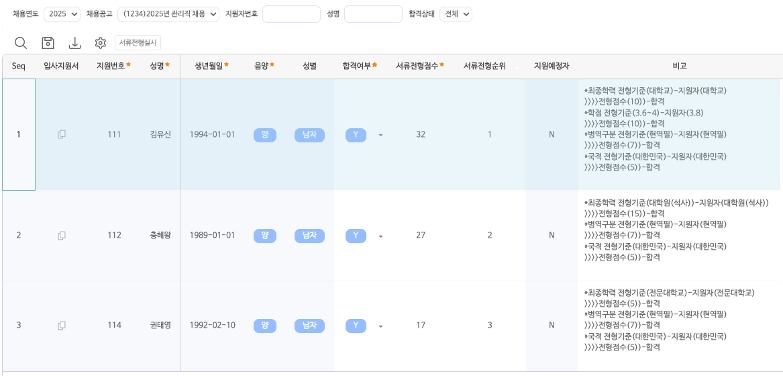This screenshot has height=376, width=783.
Task: Click birthdate 1992-02-10
Action: pyautogui.click(x=212, y=326)
